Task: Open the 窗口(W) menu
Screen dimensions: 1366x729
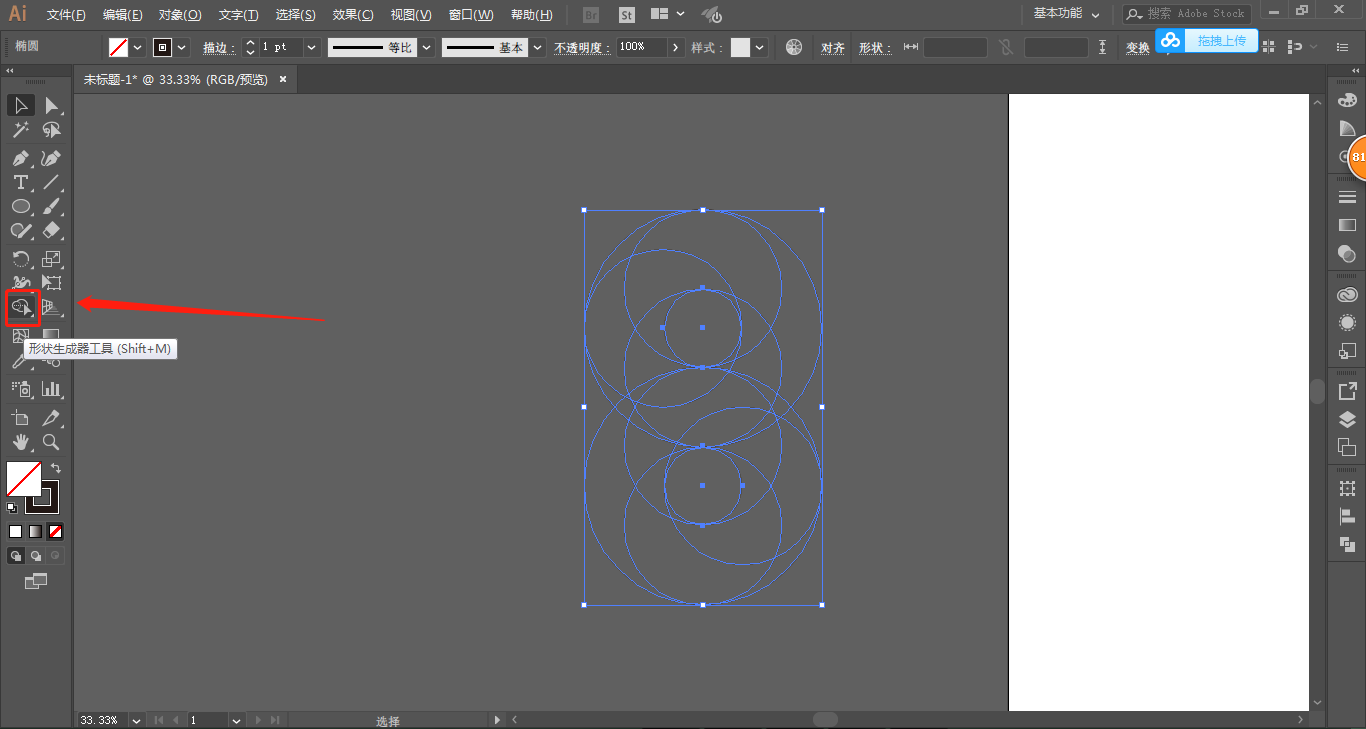Action: pyautogui.click(x=471, y=15)
